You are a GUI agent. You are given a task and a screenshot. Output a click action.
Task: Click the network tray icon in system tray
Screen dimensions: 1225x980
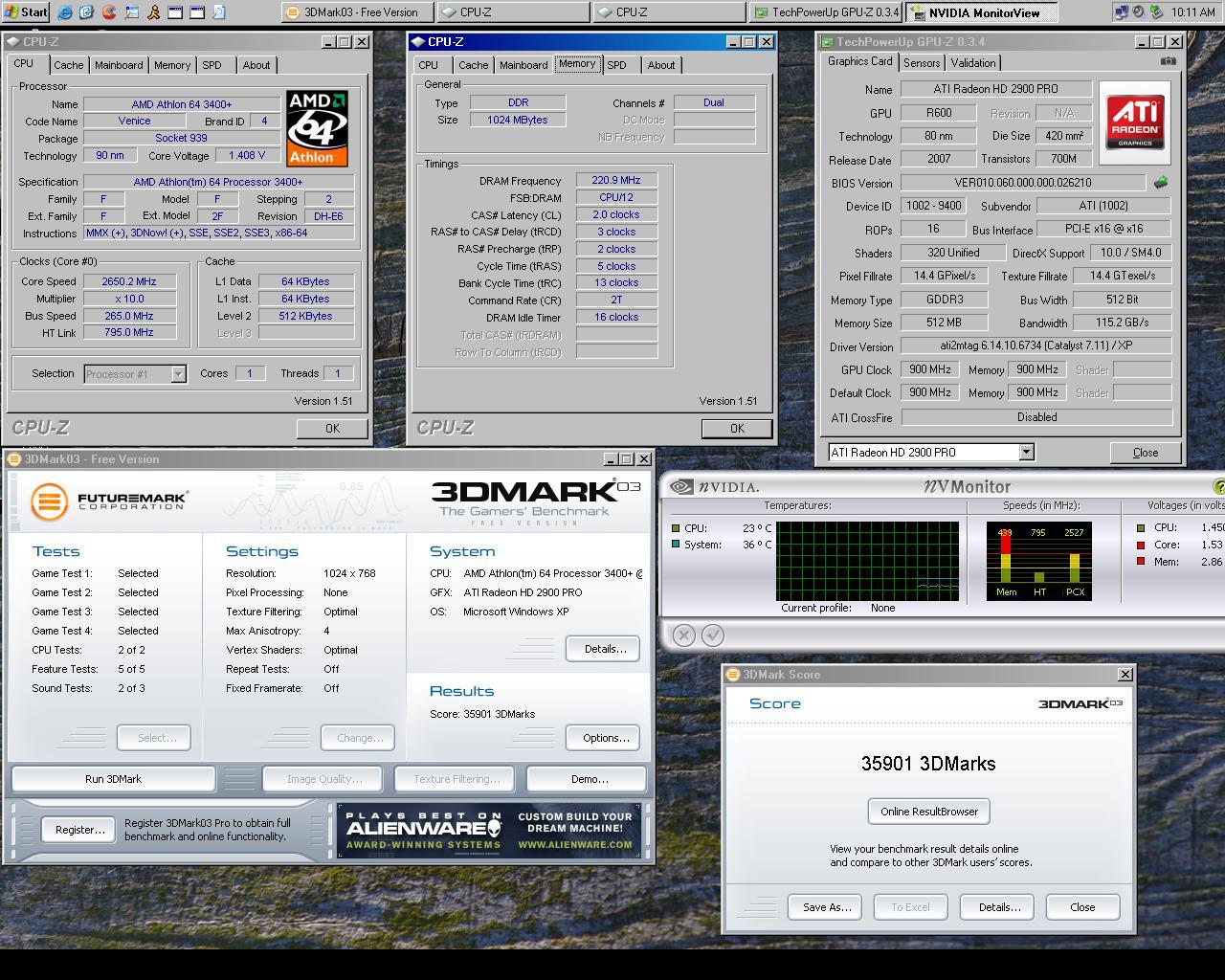tap(1121, 12)
